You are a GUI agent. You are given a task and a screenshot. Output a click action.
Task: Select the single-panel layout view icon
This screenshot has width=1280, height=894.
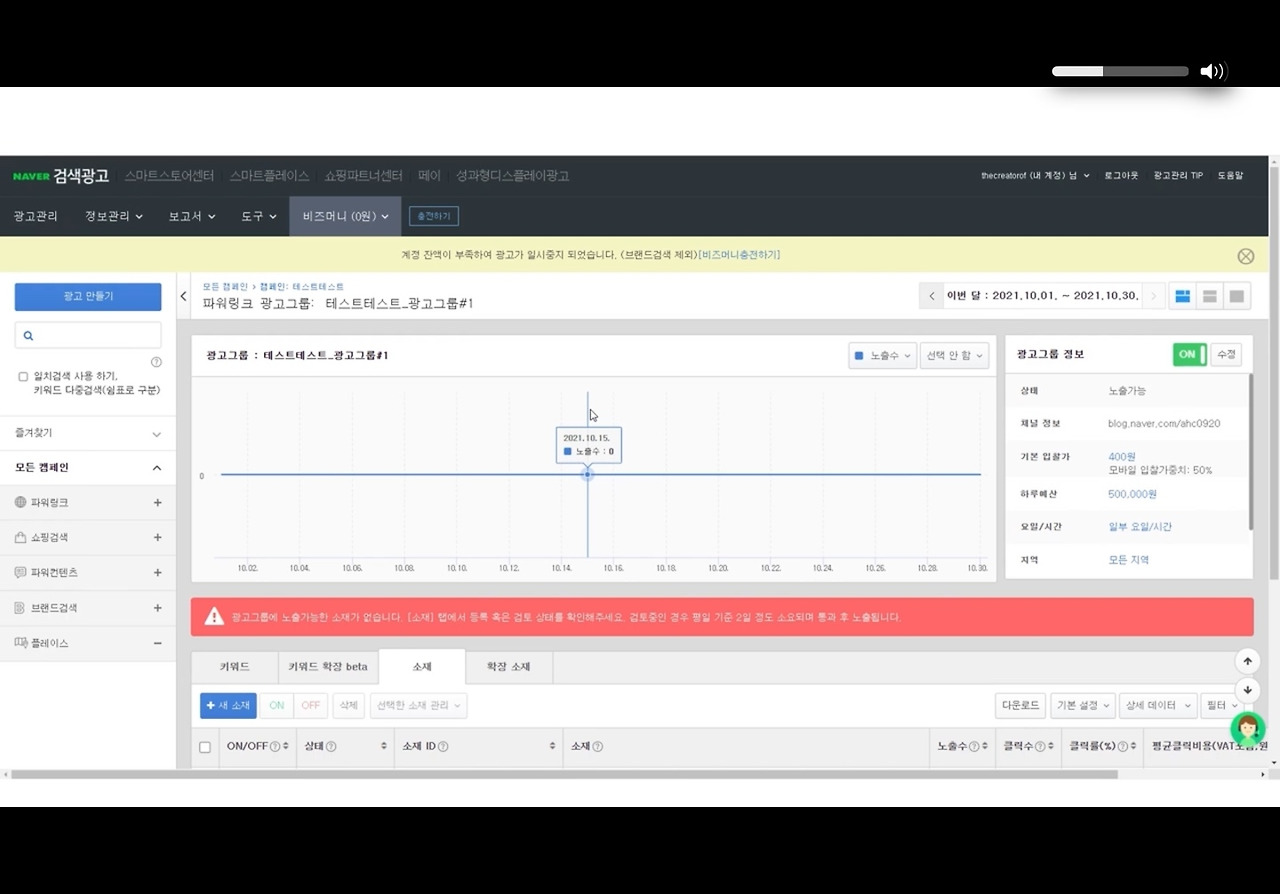click(1237, 296)
